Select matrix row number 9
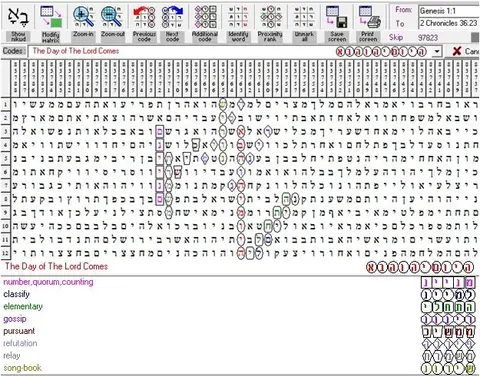This screenshot has width=480, height=376. [5, 212]
